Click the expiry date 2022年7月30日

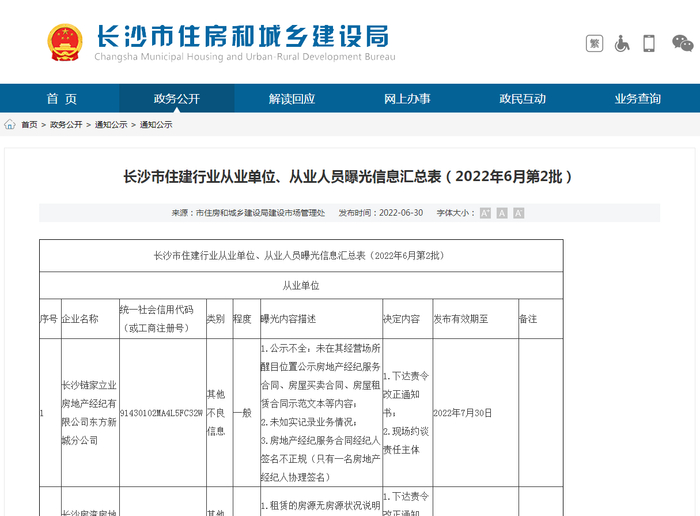pos(462,413)
